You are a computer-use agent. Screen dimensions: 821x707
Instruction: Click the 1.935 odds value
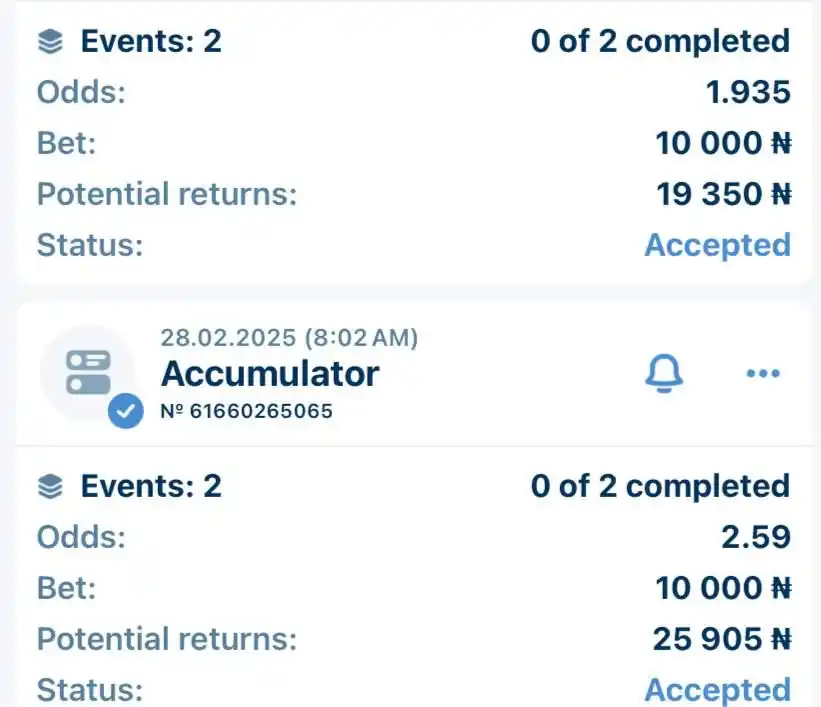coord(748,93)
